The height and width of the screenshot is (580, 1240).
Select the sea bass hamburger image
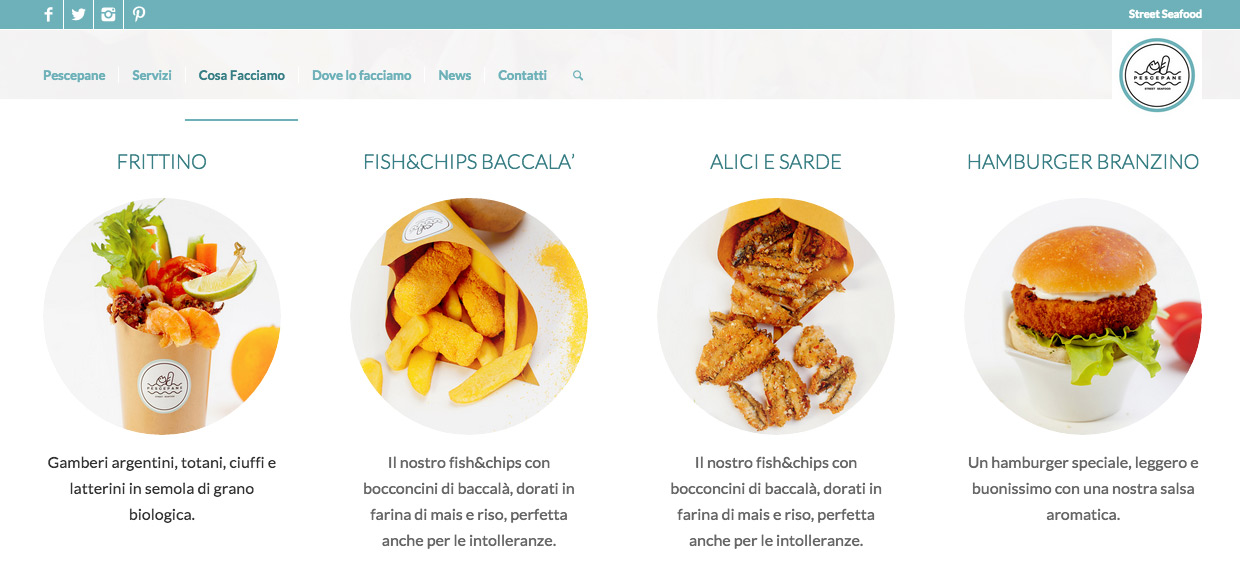point(1083,316)
